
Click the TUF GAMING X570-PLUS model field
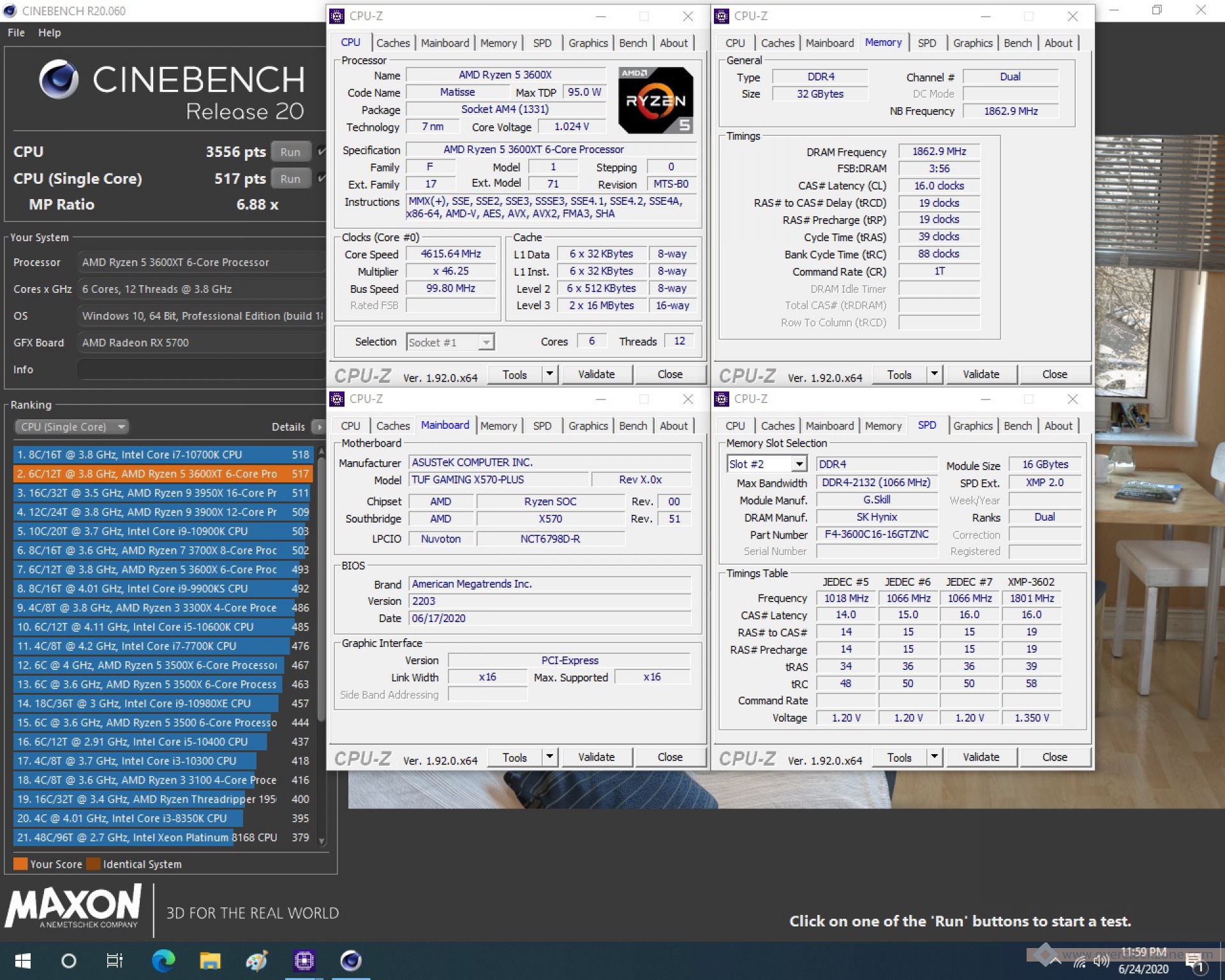pyautogui.click(x=498, y=480)
